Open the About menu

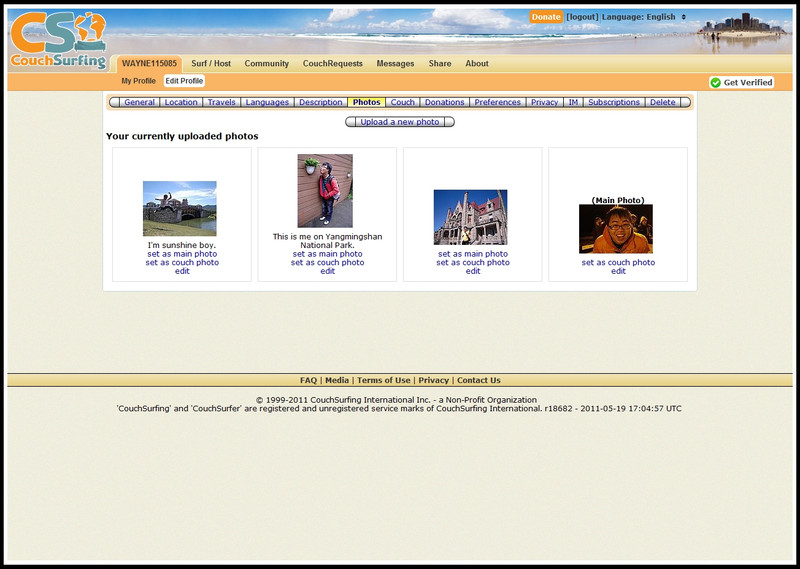[x=477, y=64]
